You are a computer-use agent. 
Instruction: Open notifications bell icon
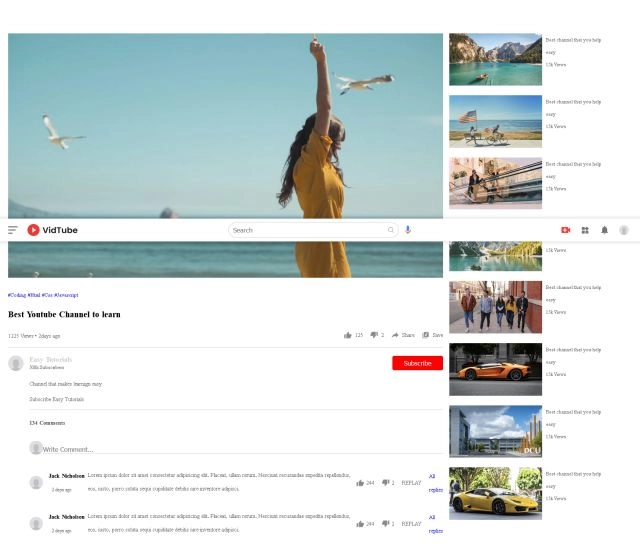pos(604,230)
